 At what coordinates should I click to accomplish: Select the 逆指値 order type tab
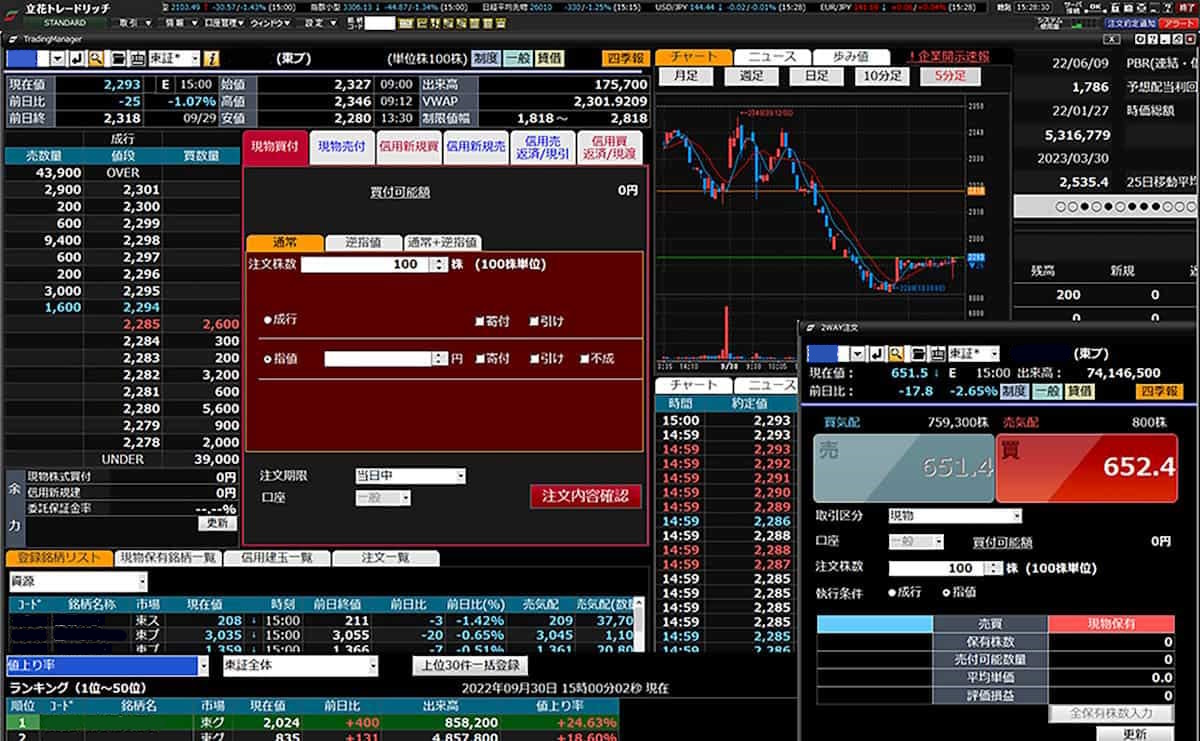[363, 242]
